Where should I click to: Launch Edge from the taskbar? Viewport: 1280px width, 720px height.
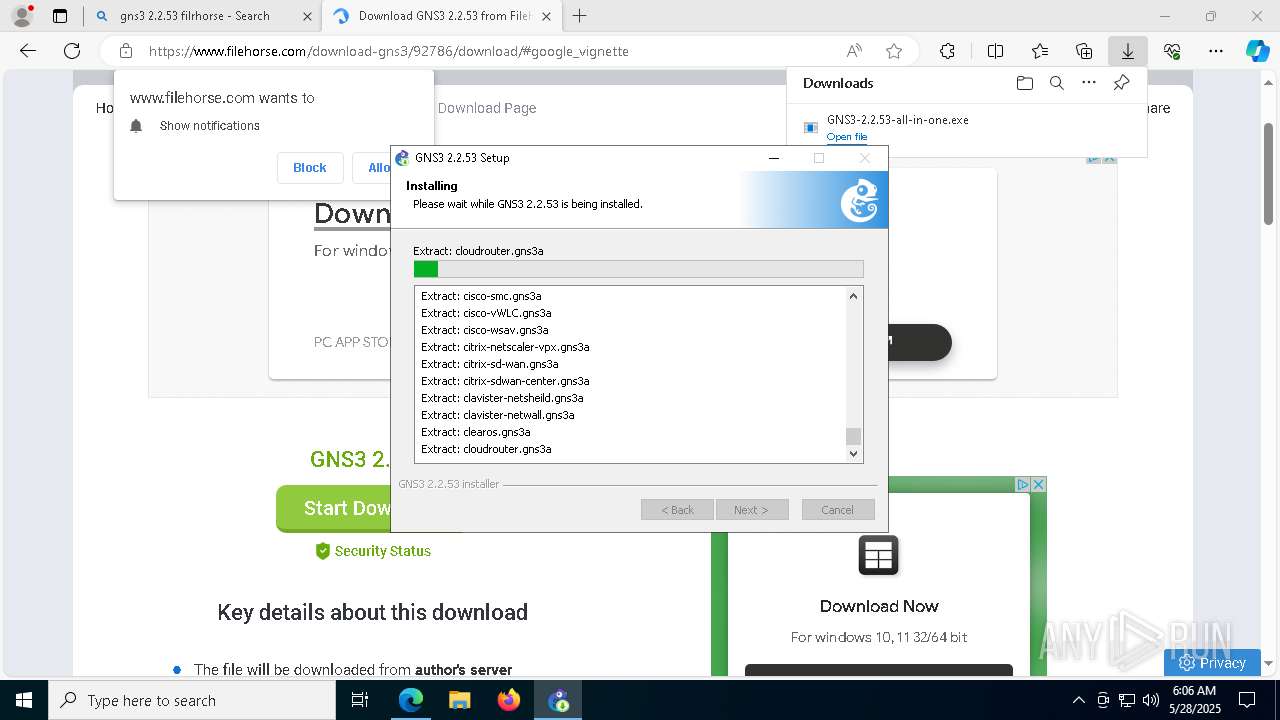(411, 700)
